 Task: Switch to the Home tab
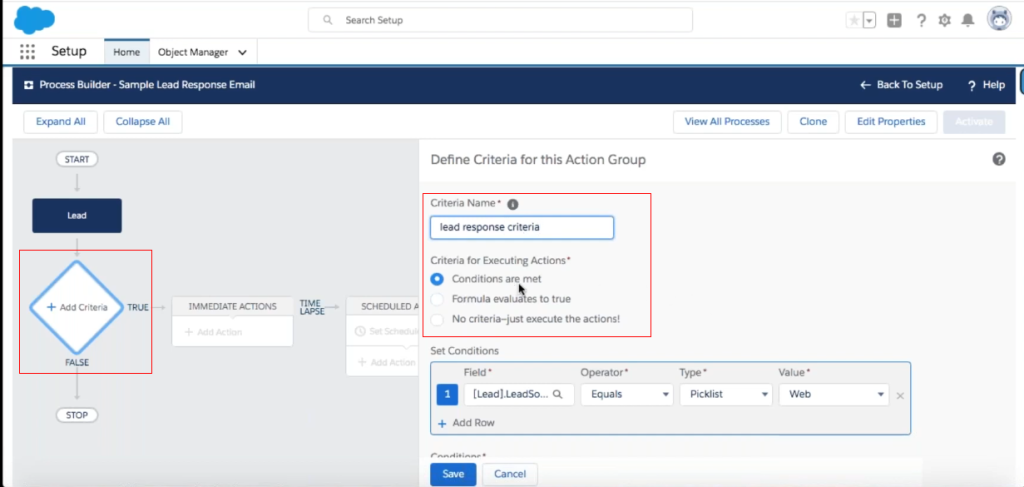coord(127,52)
